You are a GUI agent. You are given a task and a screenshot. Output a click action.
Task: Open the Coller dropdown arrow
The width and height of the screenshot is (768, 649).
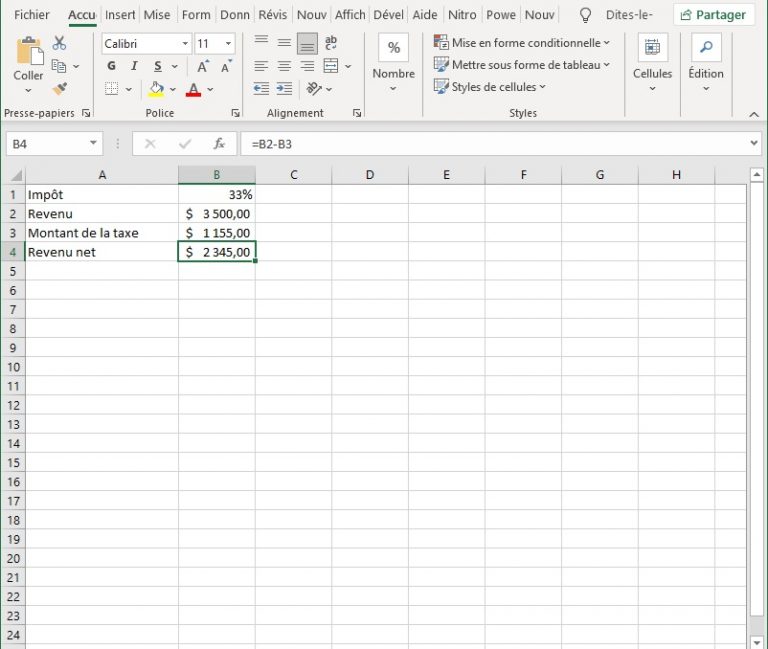(28, 91)
